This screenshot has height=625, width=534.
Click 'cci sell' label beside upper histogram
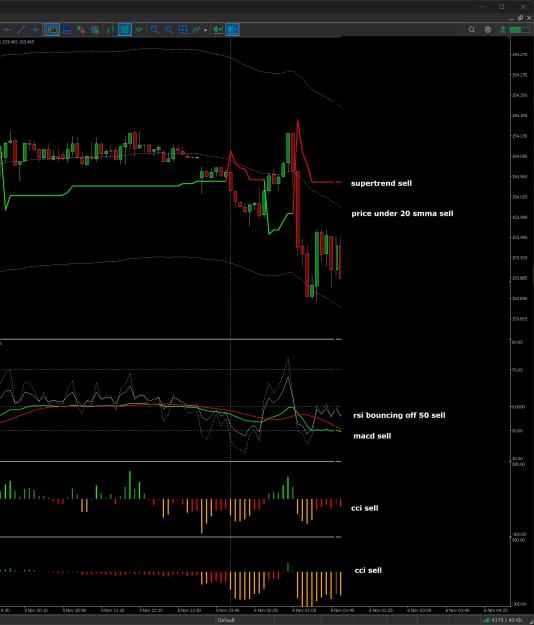click(x=365, y=508)
